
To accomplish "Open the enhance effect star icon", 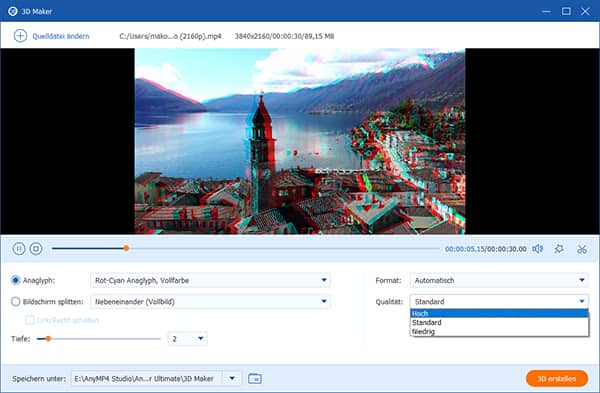I will pos(559,249).
